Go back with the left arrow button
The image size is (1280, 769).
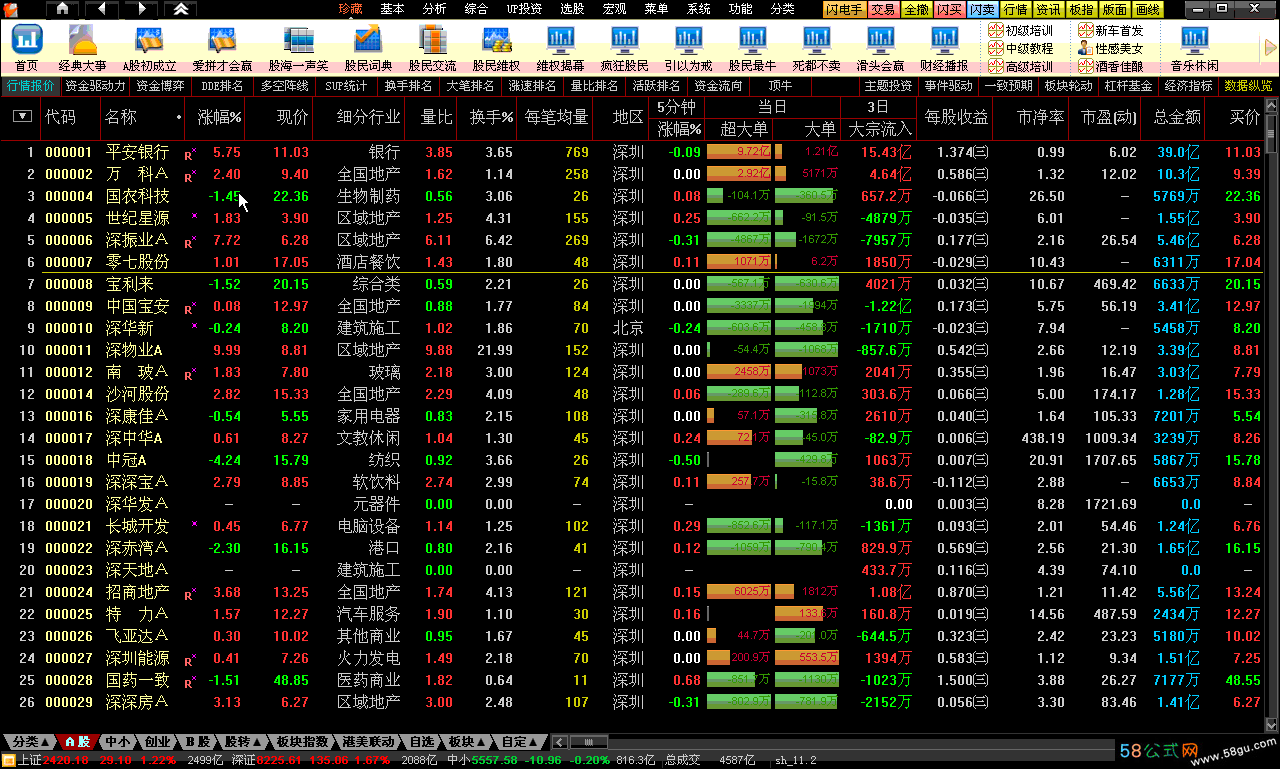[x=101, y=9]
